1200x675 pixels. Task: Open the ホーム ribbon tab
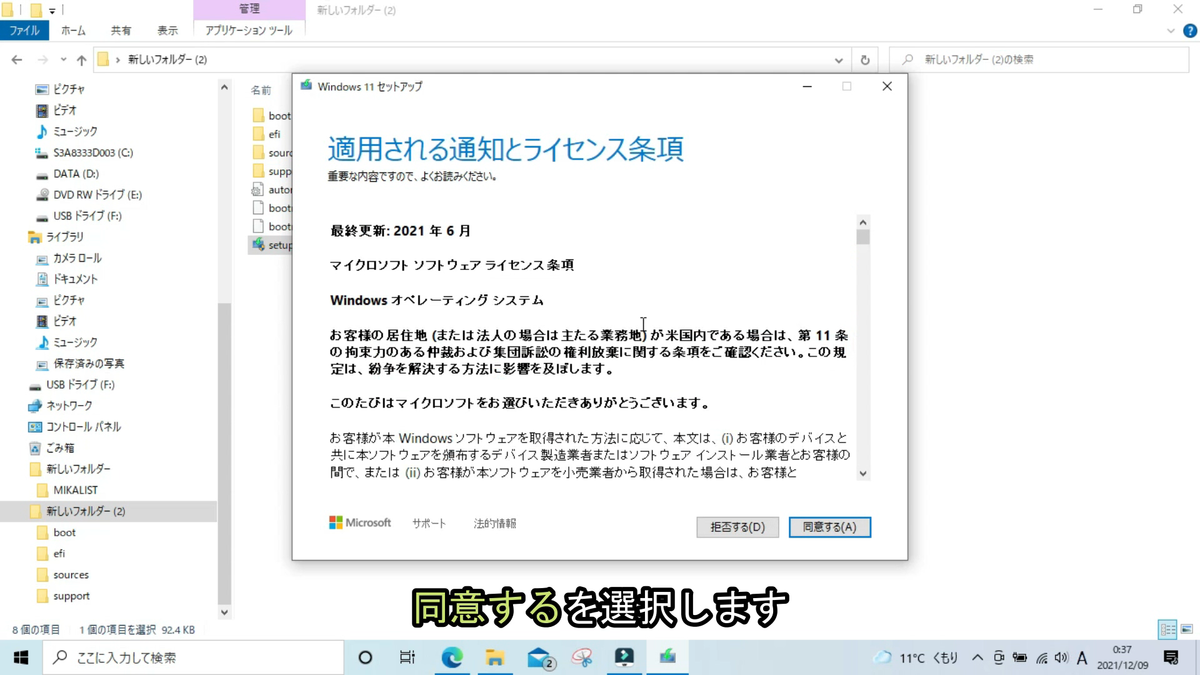(73, 31)
